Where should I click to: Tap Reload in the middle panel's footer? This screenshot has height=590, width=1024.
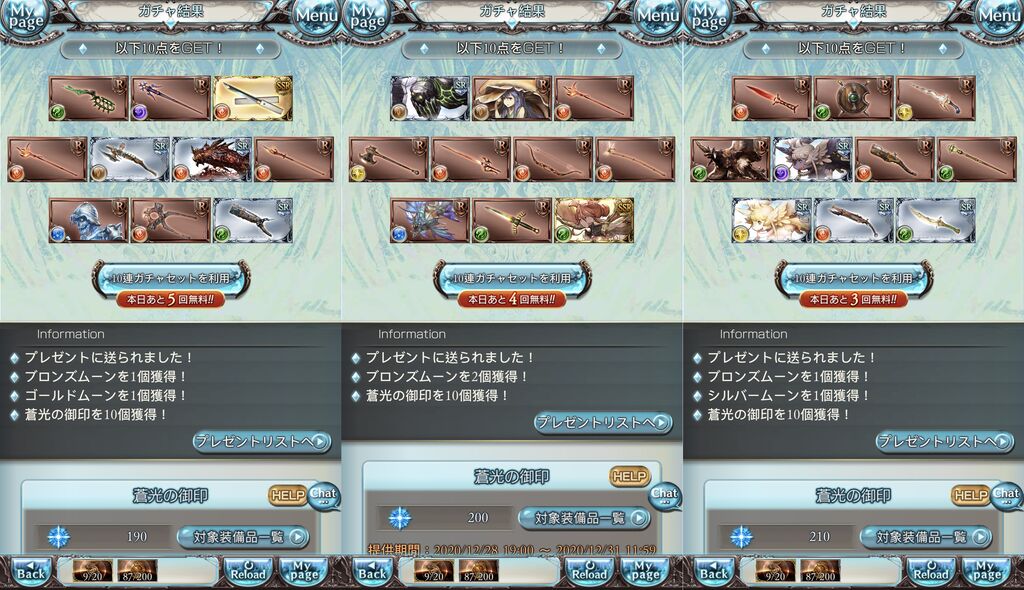pyautogui.click(x=590, y=572)
